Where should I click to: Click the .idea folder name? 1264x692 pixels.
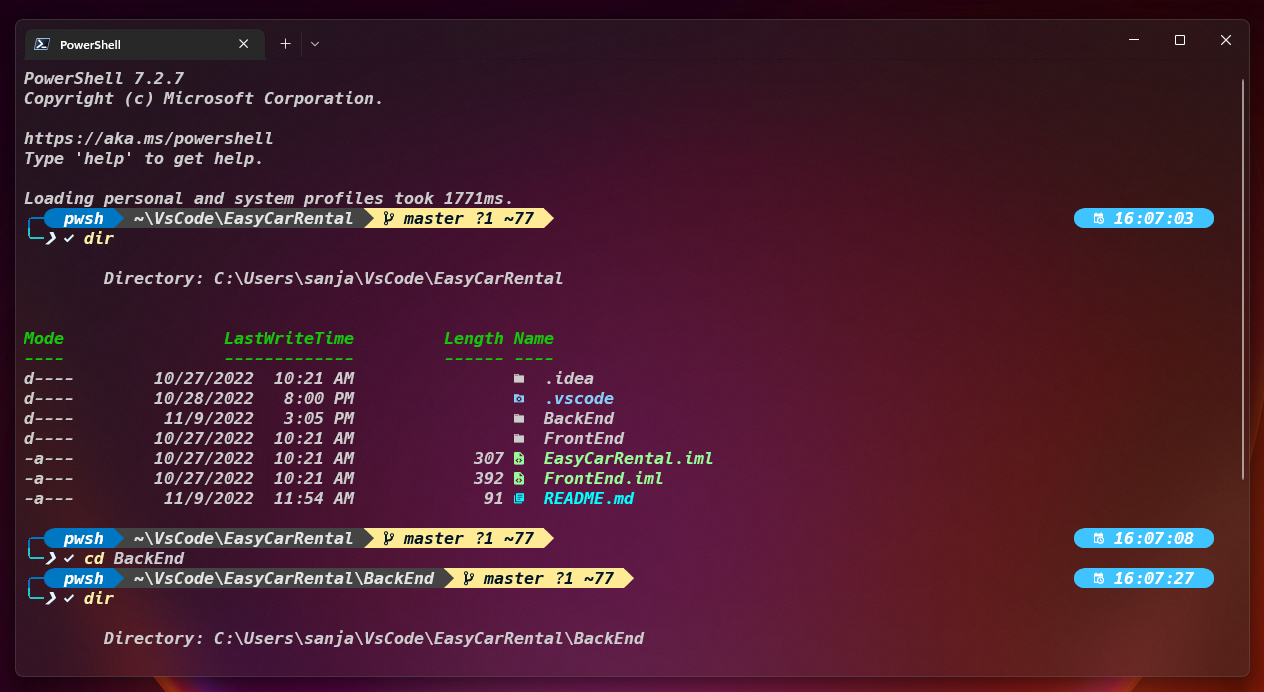[x=569, y=378]
